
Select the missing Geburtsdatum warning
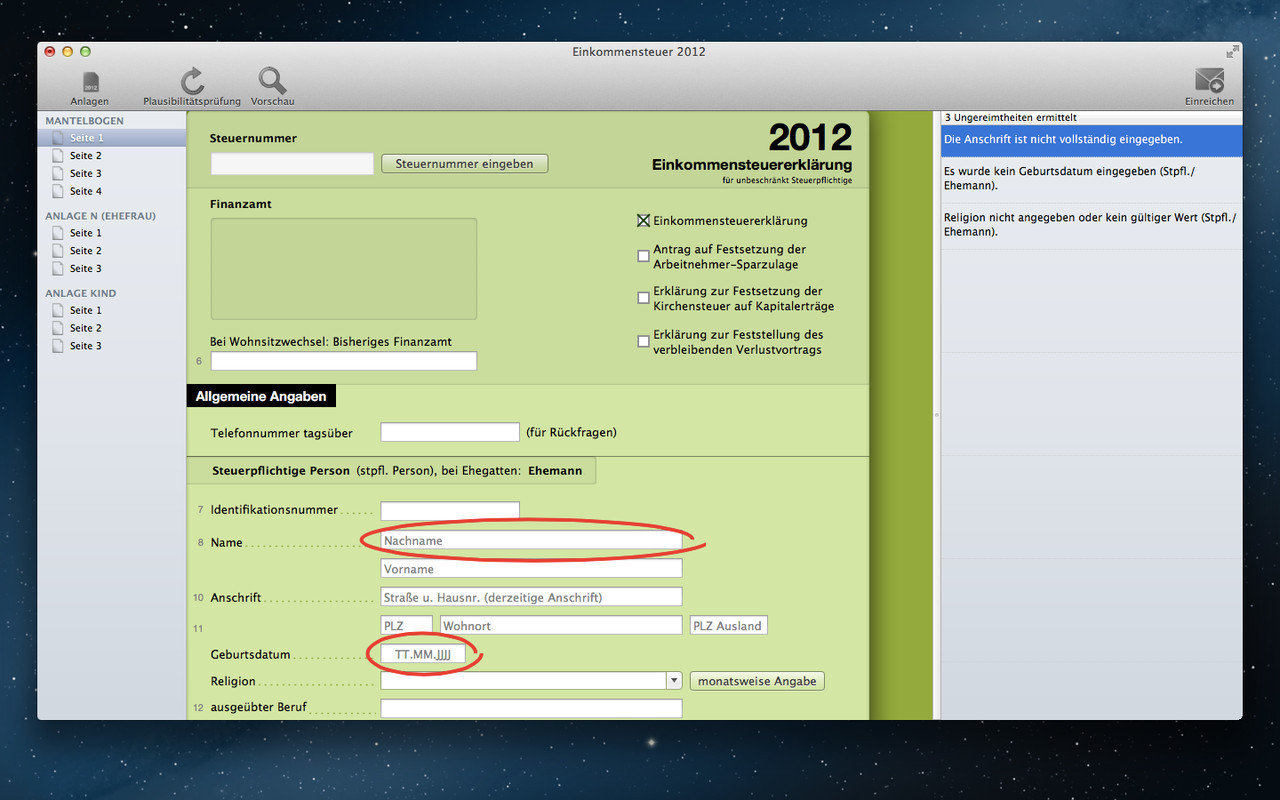point(1091,178)
